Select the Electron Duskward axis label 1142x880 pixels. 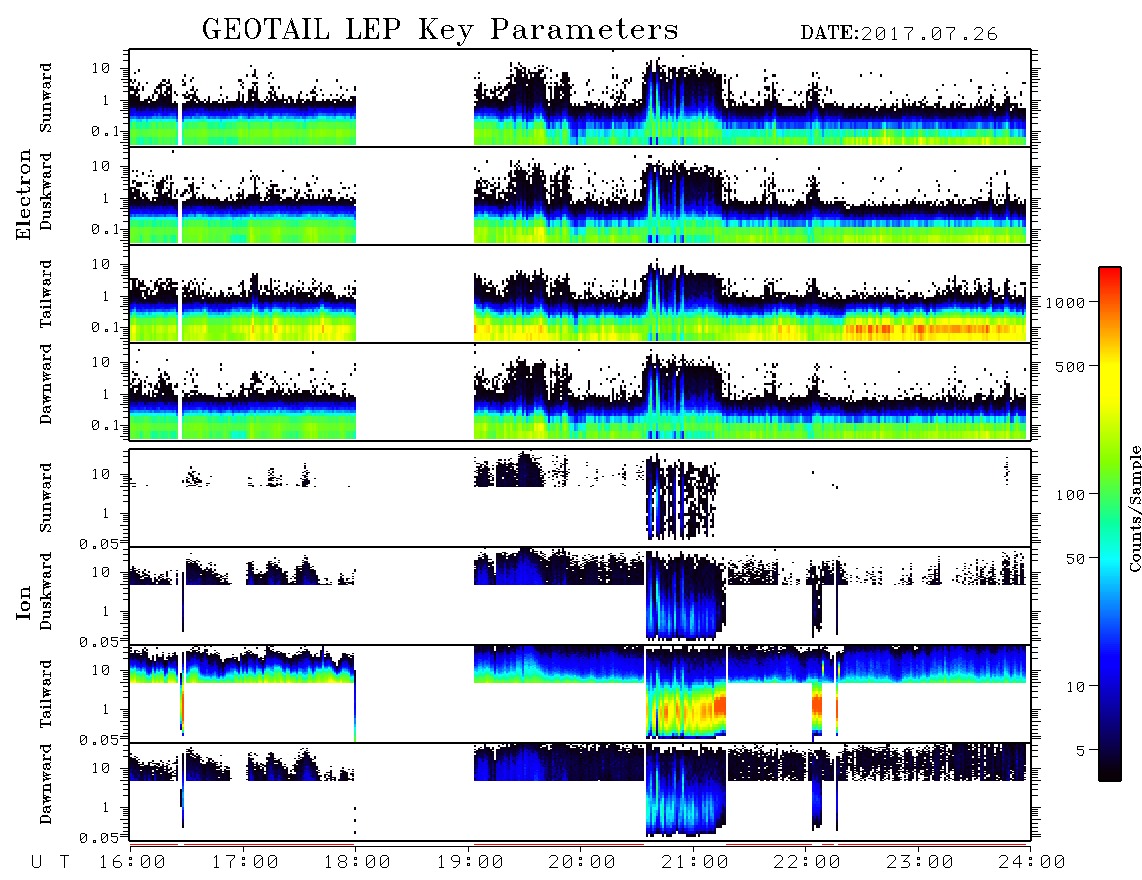click(x=46, y=191)
